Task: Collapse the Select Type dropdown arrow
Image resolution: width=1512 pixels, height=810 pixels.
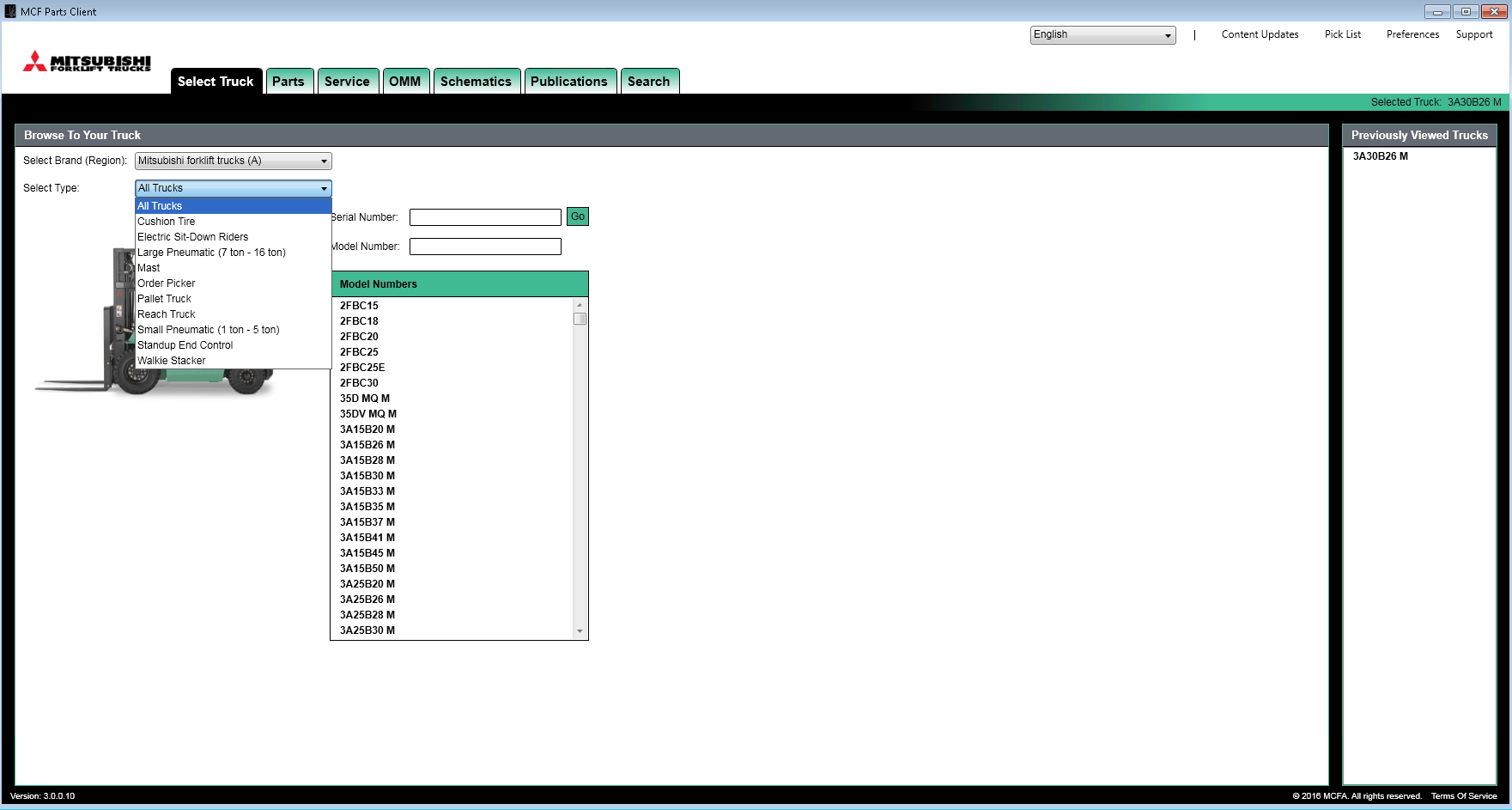Action: (324, 189)
